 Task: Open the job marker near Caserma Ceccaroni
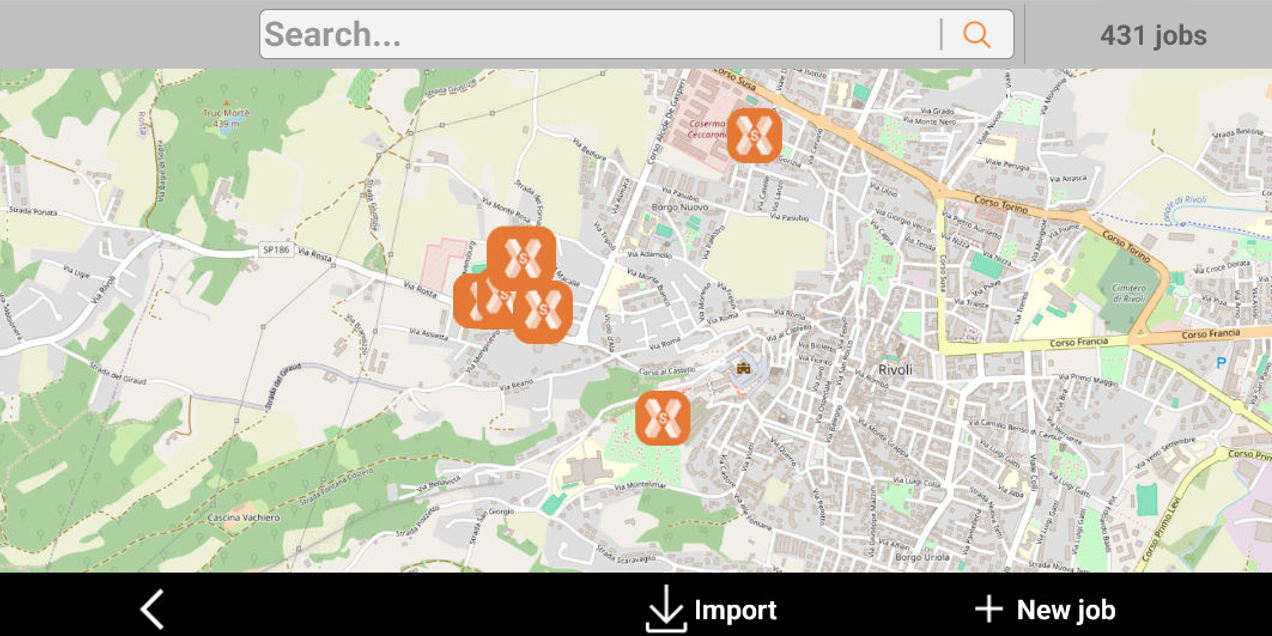click(754, 135)
